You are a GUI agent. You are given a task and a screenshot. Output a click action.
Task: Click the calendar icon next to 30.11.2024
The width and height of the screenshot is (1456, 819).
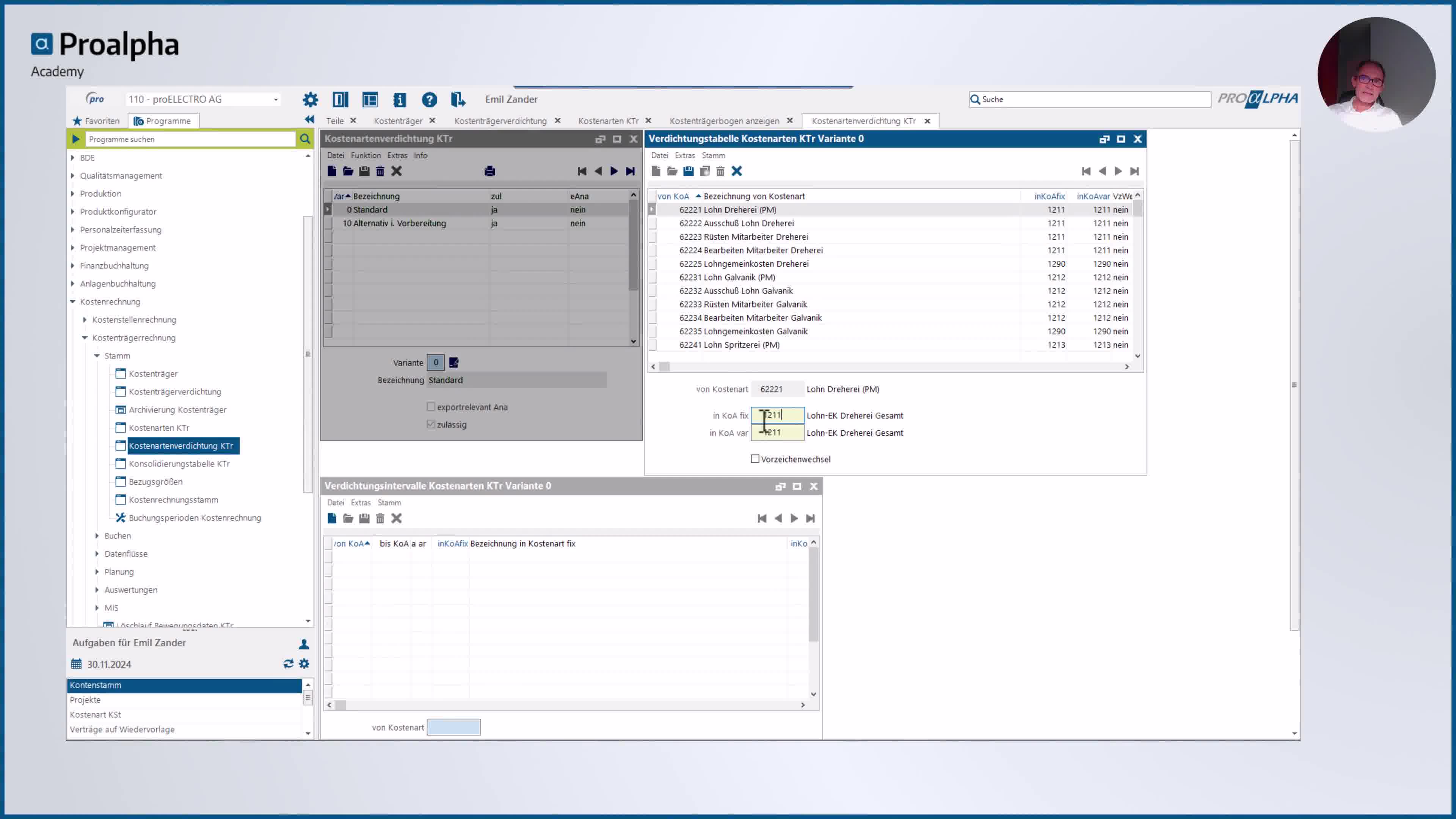click(76, 664)
